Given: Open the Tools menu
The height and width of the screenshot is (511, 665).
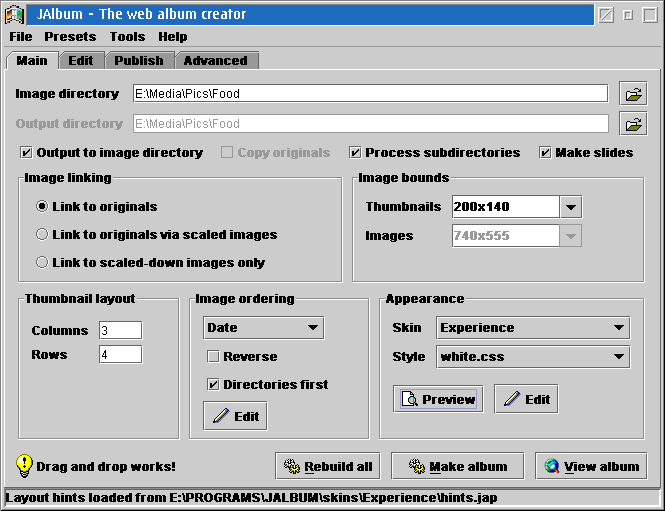Looking at the screenshot, I should tap(127, 37).
